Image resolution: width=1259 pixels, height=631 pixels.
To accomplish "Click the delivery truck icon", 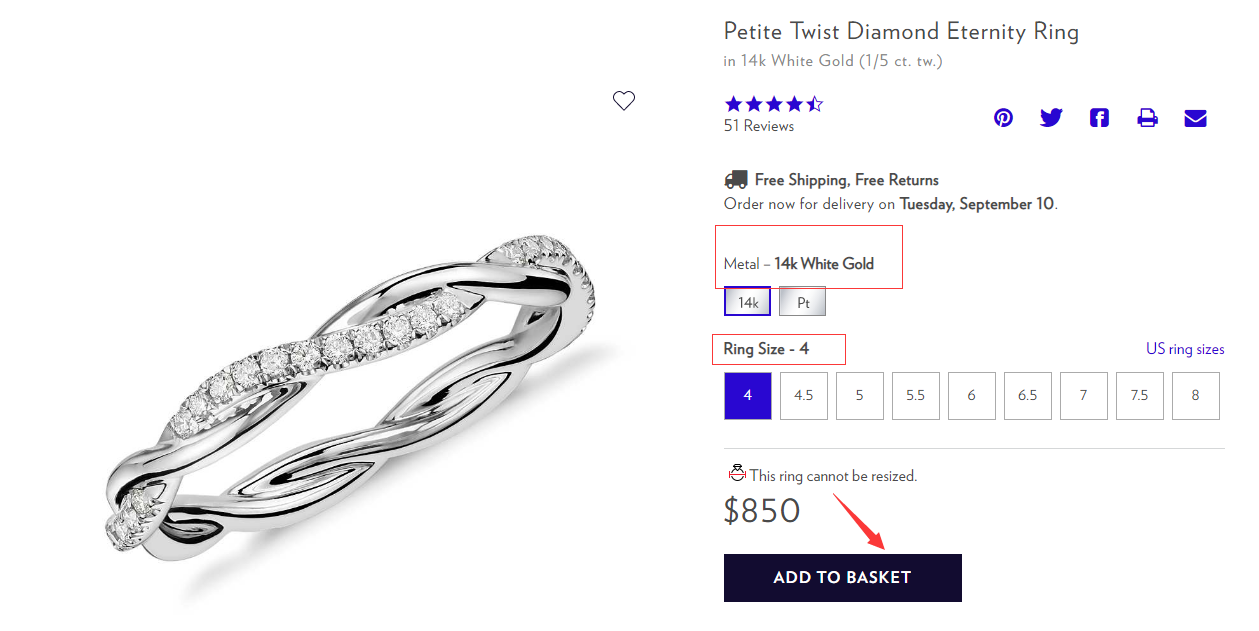I will click(x=736, y=180).
